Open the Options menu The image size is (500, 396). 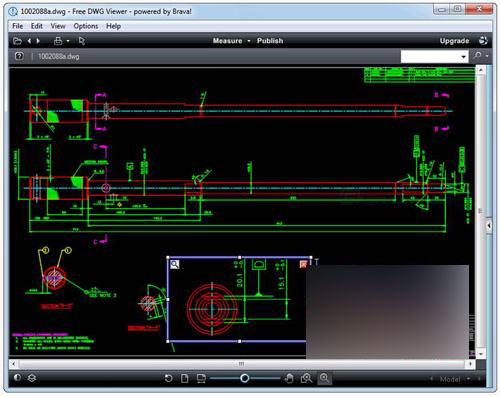(86, 26)
